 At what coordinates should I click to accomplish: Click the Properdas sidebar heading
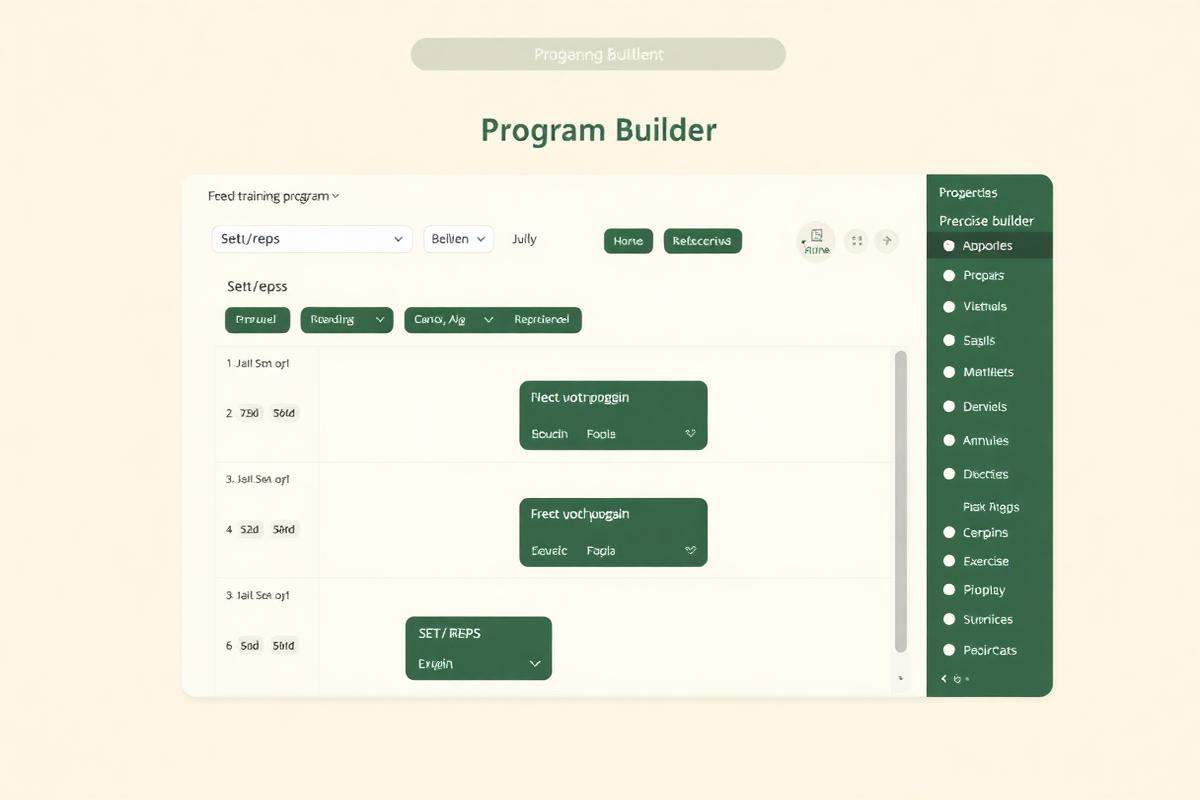click(968, 193)
